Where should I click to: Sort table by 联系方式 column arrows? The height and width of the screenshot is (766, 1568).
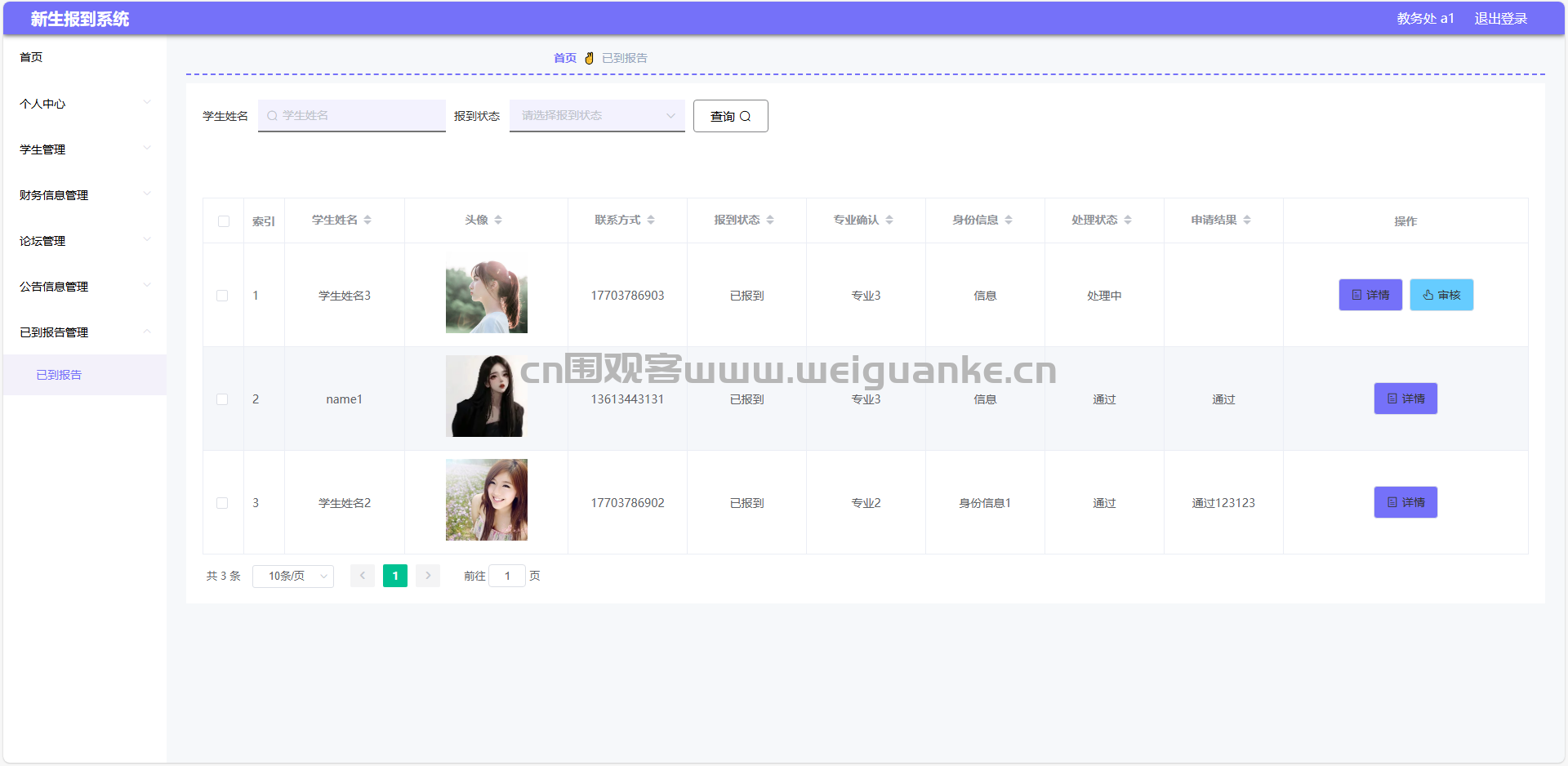coord(651,220)
